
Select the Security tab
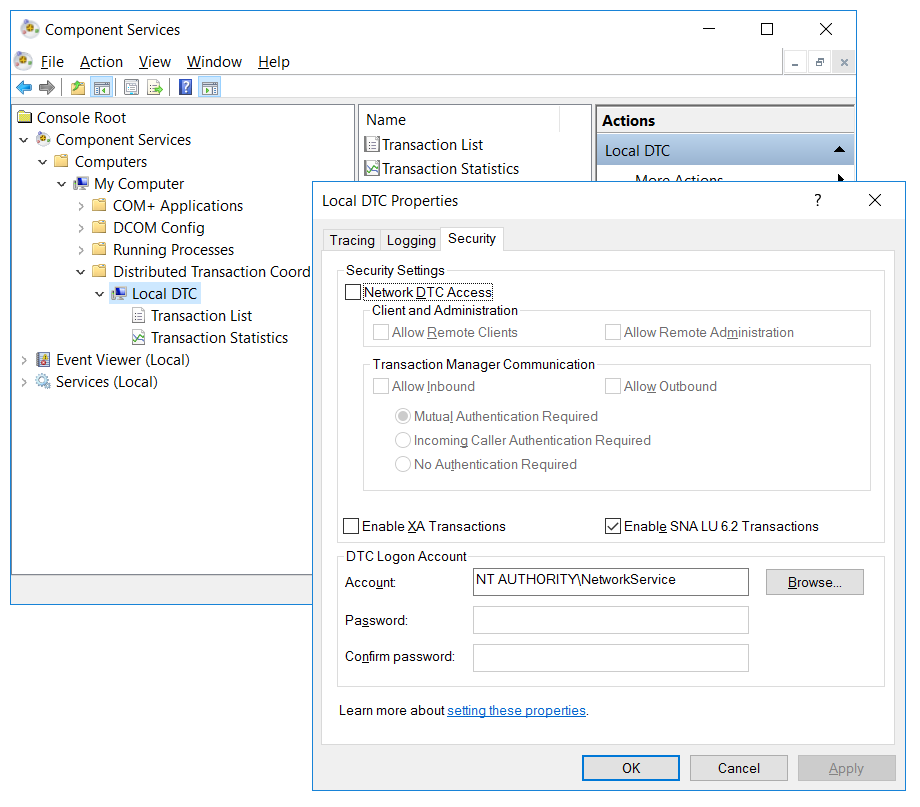[x=472, y=238]
